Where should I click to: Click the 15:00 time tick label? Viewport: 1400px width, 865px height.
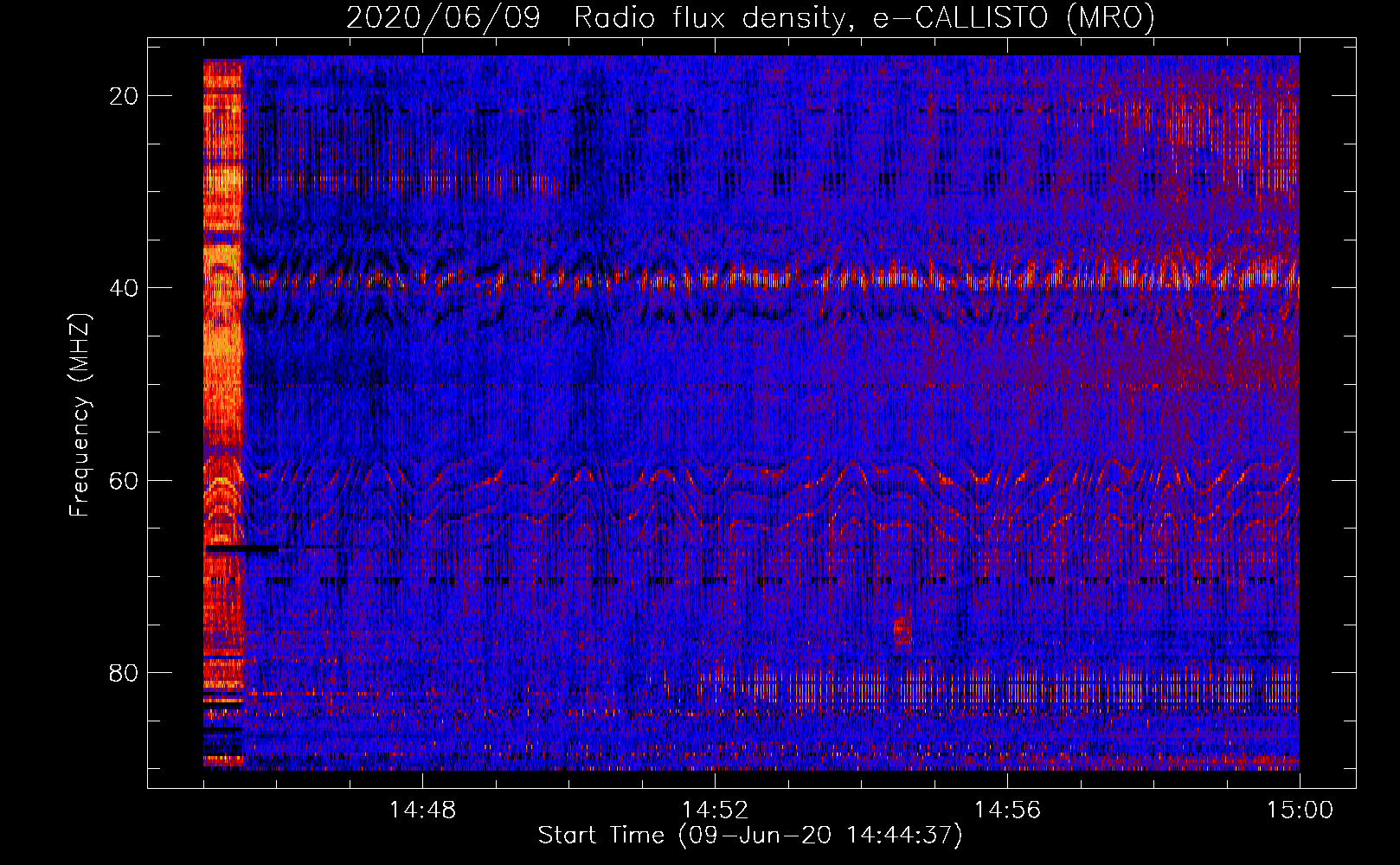(x=1300, y=811)
